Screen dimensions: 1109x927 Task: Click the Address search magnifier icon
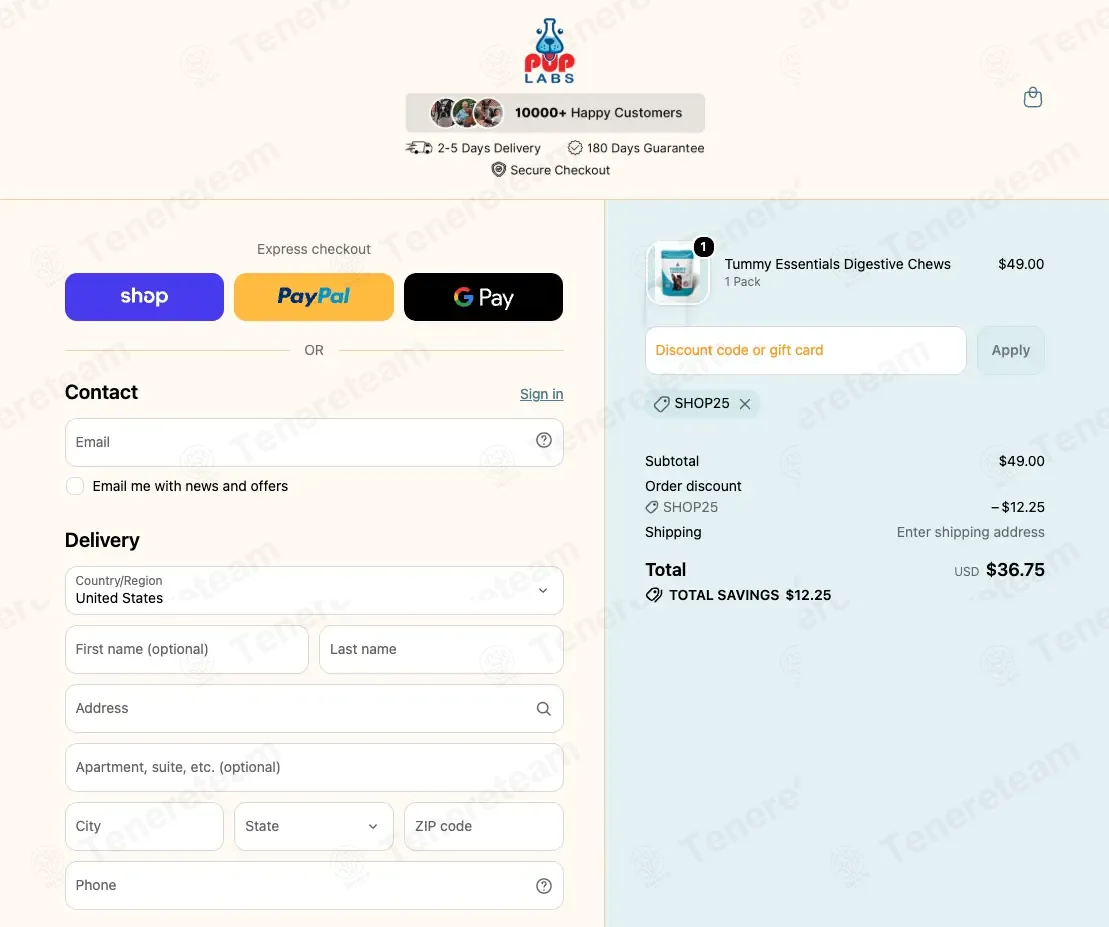(x=543, y=709)
